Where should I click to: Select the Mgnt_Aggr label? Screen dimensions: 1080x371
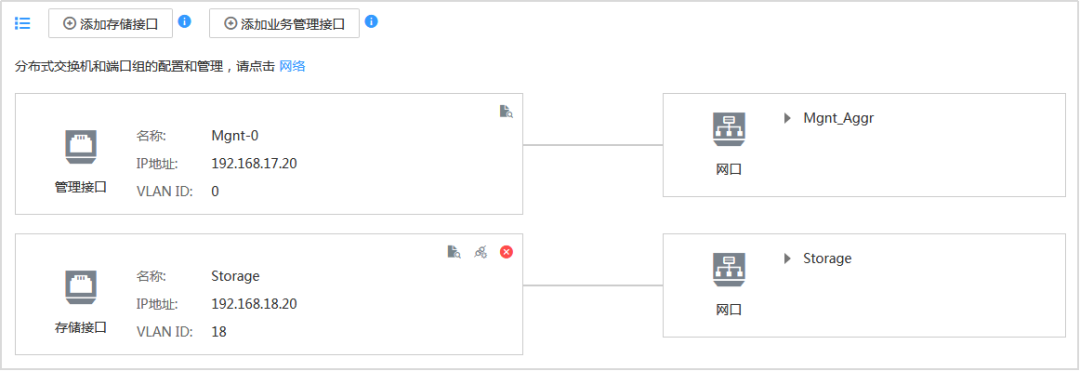point(838,118)
